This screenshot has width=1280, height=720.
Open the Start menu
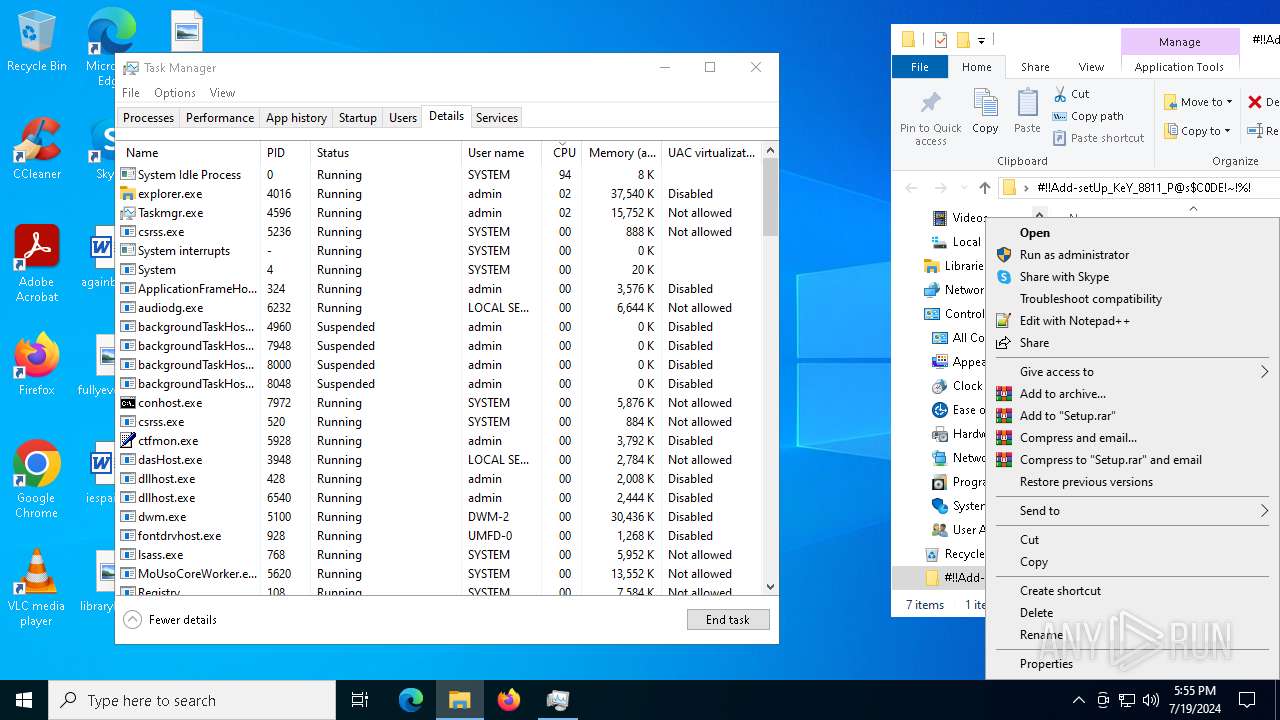[x=24, y=700]
